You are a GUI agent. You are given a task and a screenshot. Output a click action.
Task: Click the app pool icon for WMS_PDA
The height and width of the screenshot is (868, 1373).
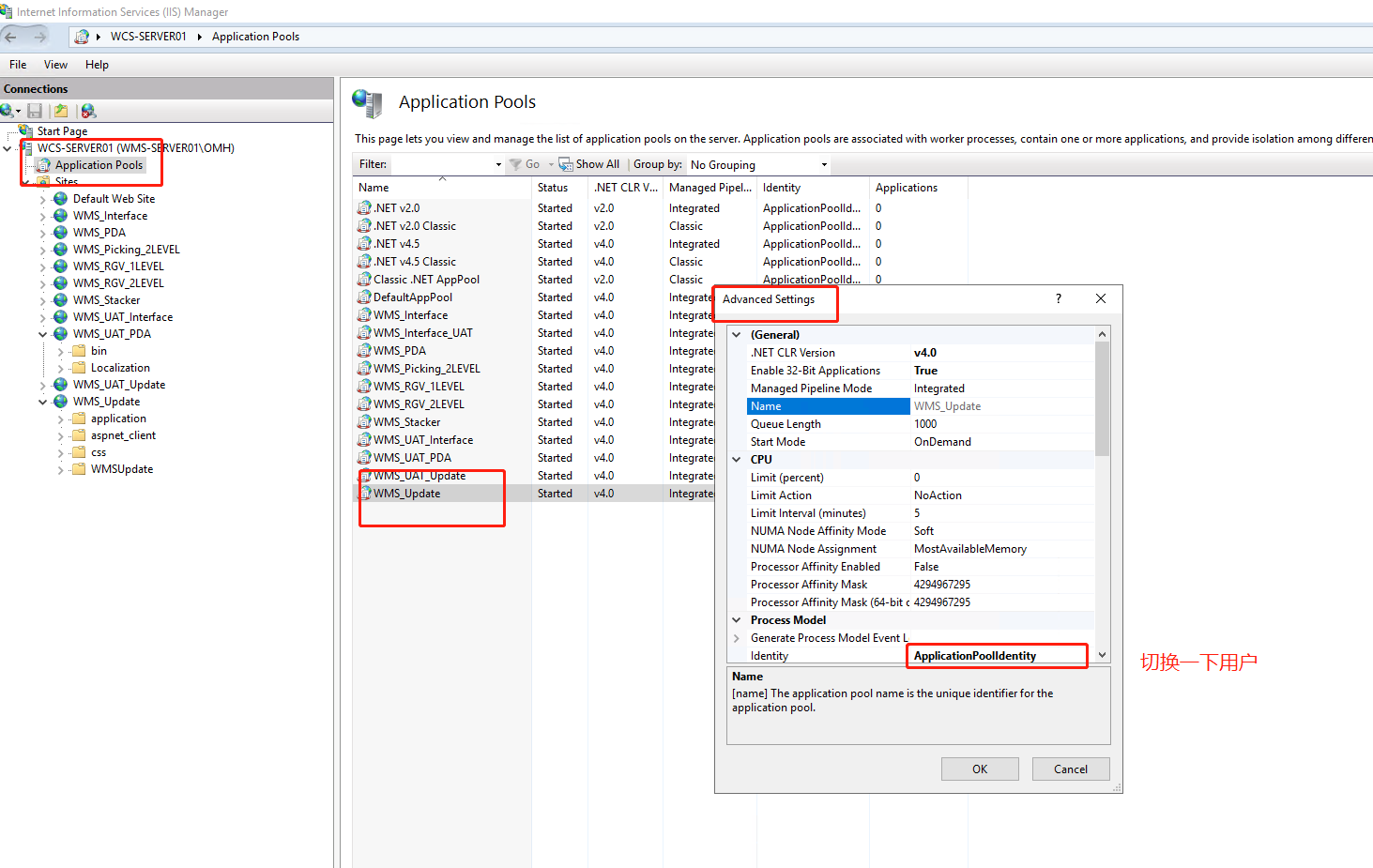[364, 351]
